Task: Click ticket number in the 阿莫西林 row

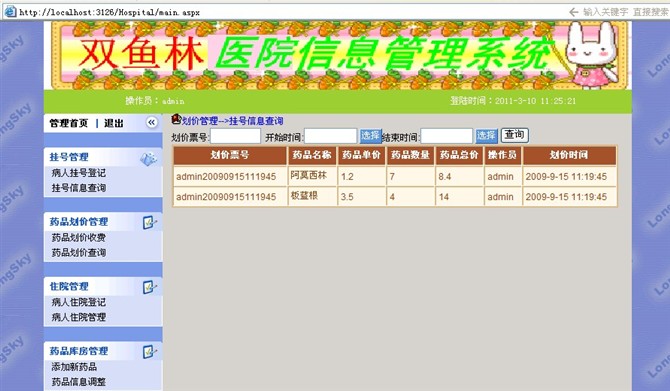Action: [x=226, y=176]
